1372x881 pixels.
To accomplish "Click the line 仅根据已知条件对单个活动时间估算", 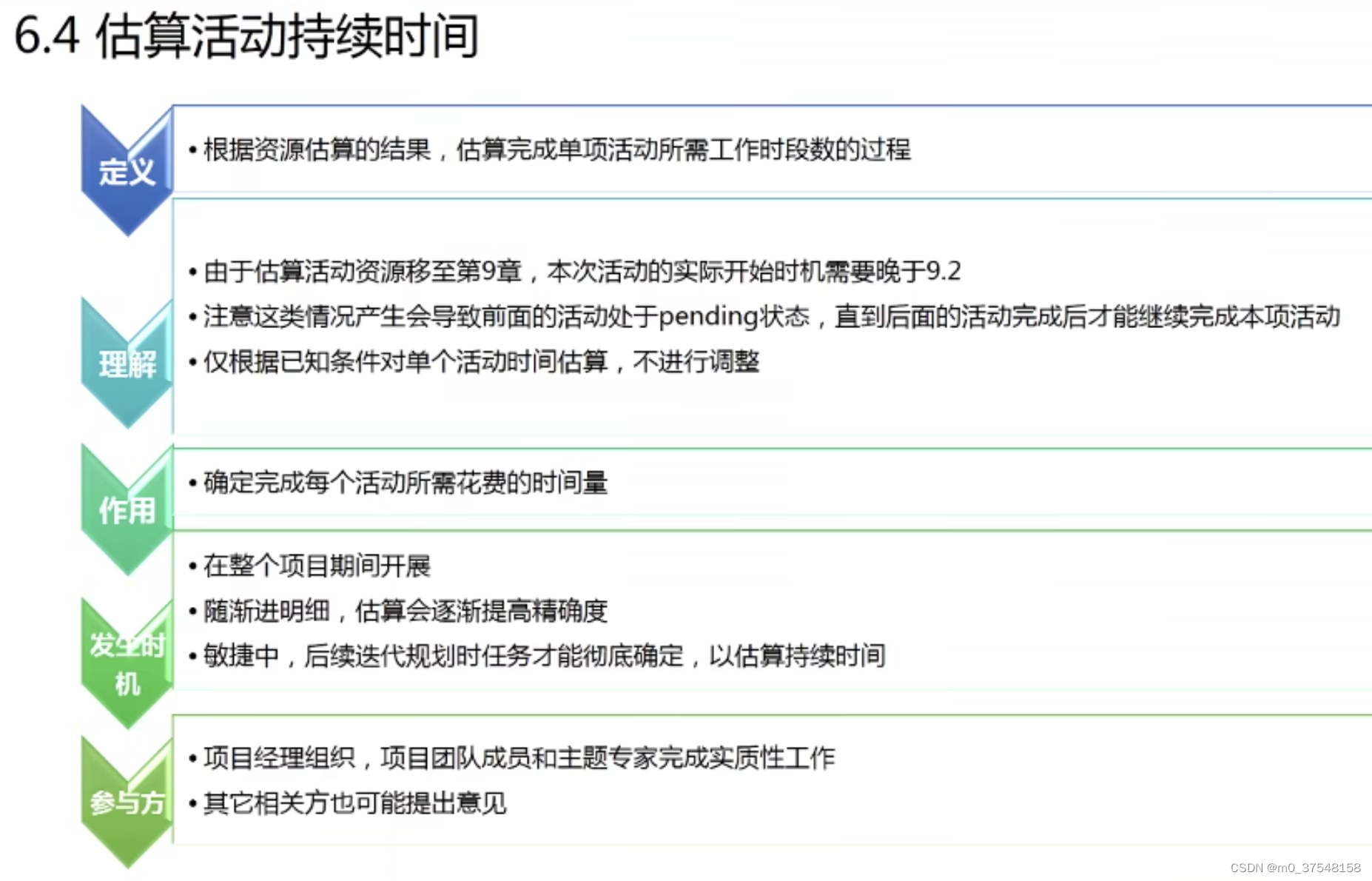I will pyautogui.click(x=474, y=362).
